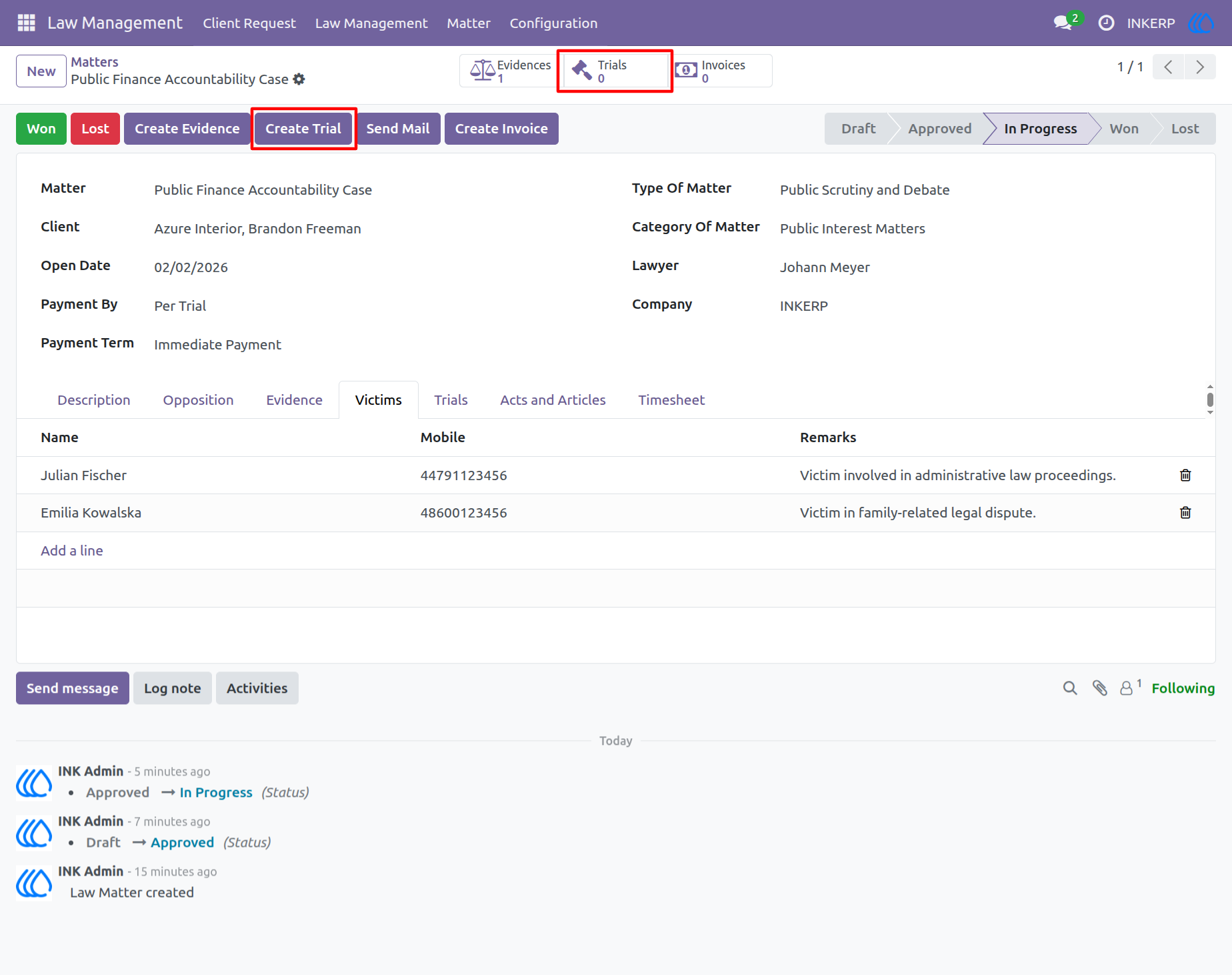Go to next record arrow
Screen dimensions: 1232x975
[1200, 67]
